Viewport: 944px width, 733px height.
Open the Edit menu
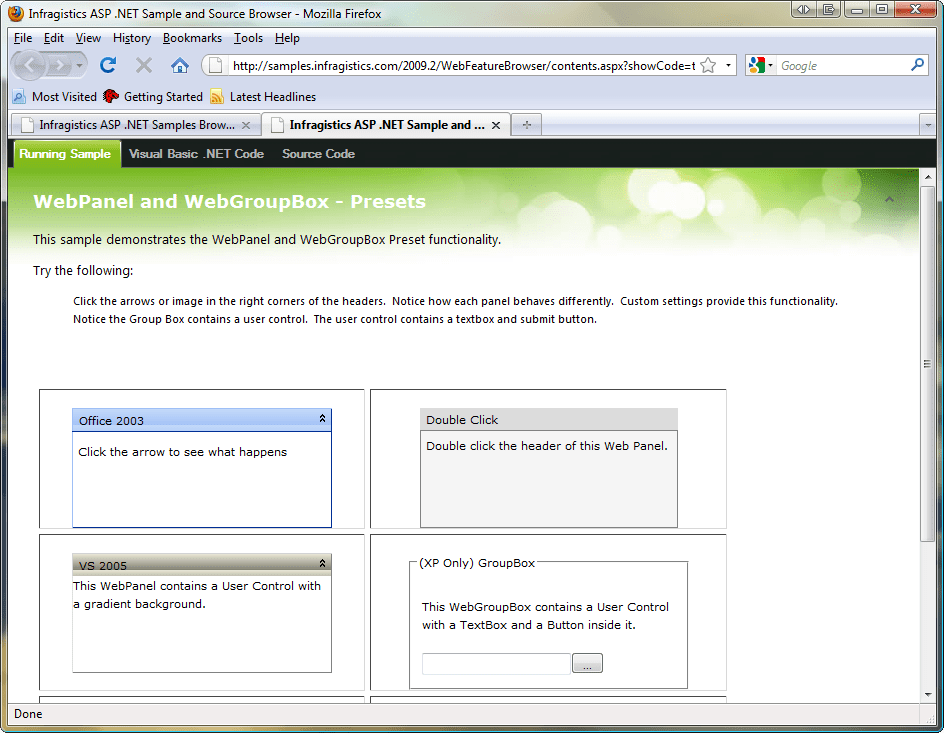(x=54, y=38)
